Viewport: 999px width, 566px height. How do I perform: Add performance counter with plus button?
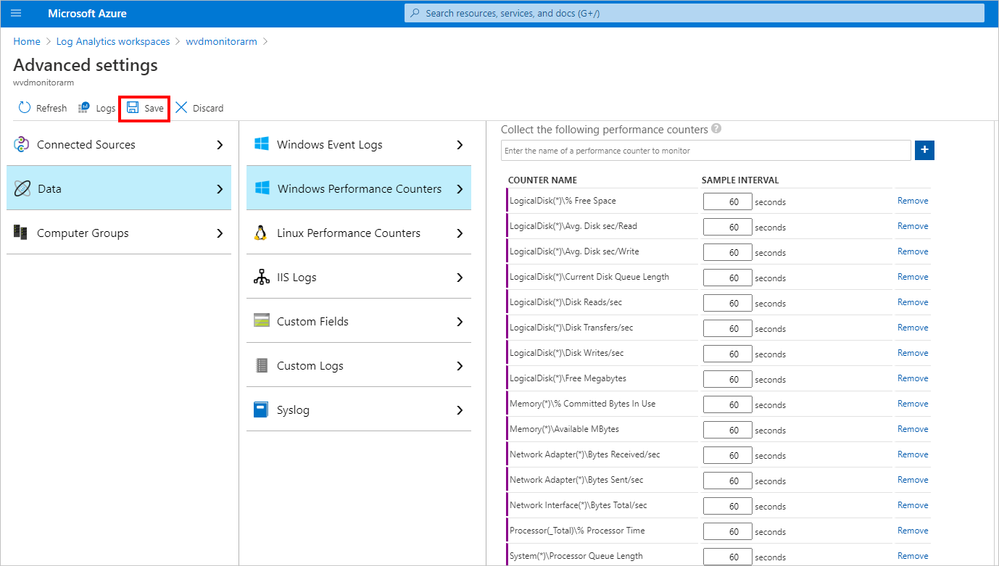924,150
